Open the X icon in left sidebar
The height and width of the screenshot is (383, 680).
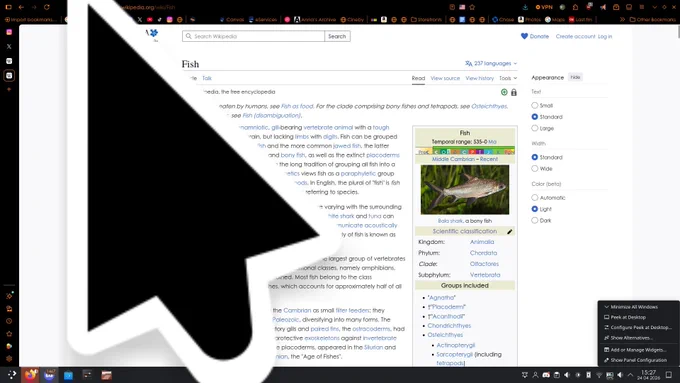9,46
